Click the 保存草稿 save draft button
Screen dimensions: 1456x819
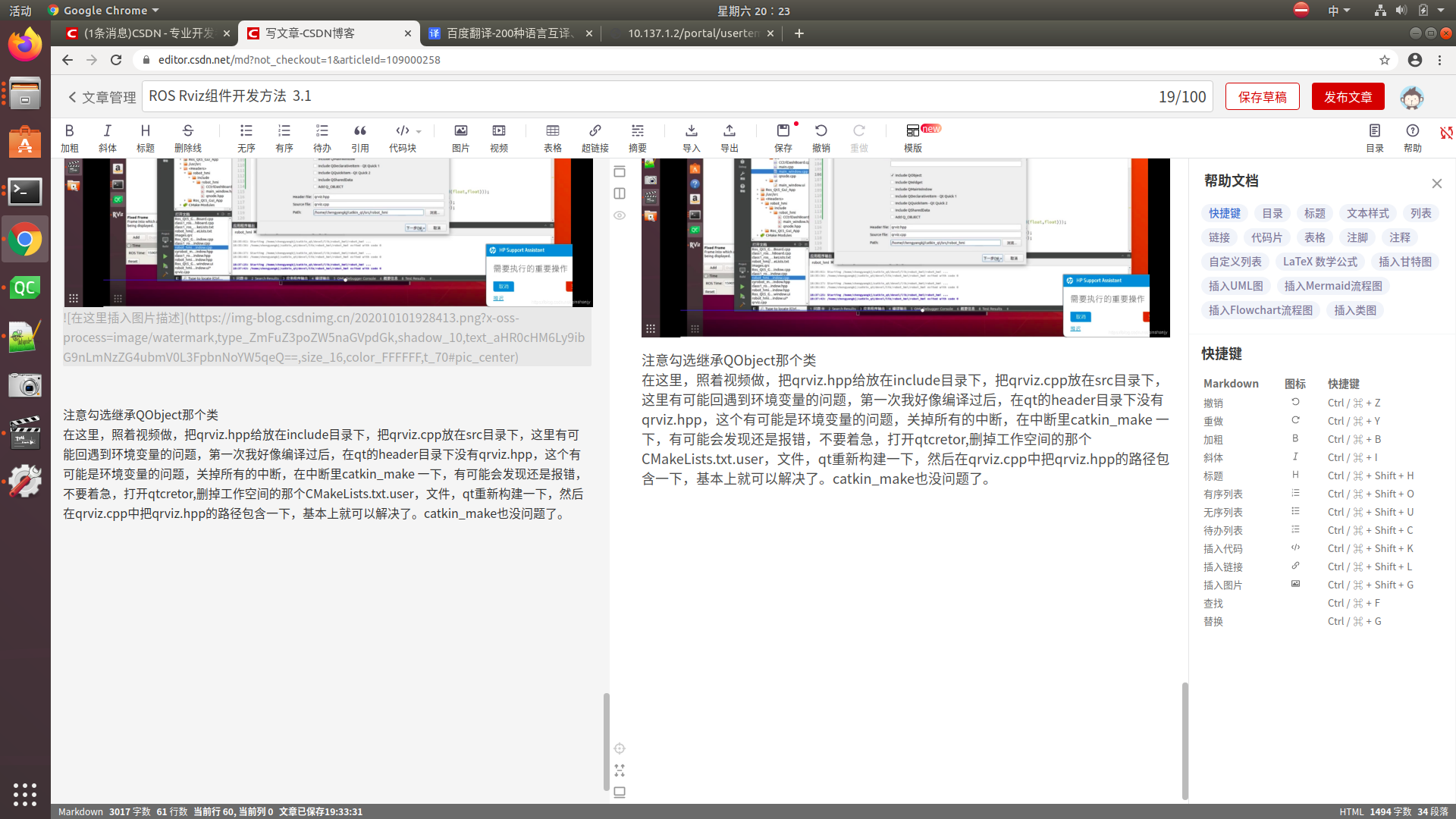1262,97
